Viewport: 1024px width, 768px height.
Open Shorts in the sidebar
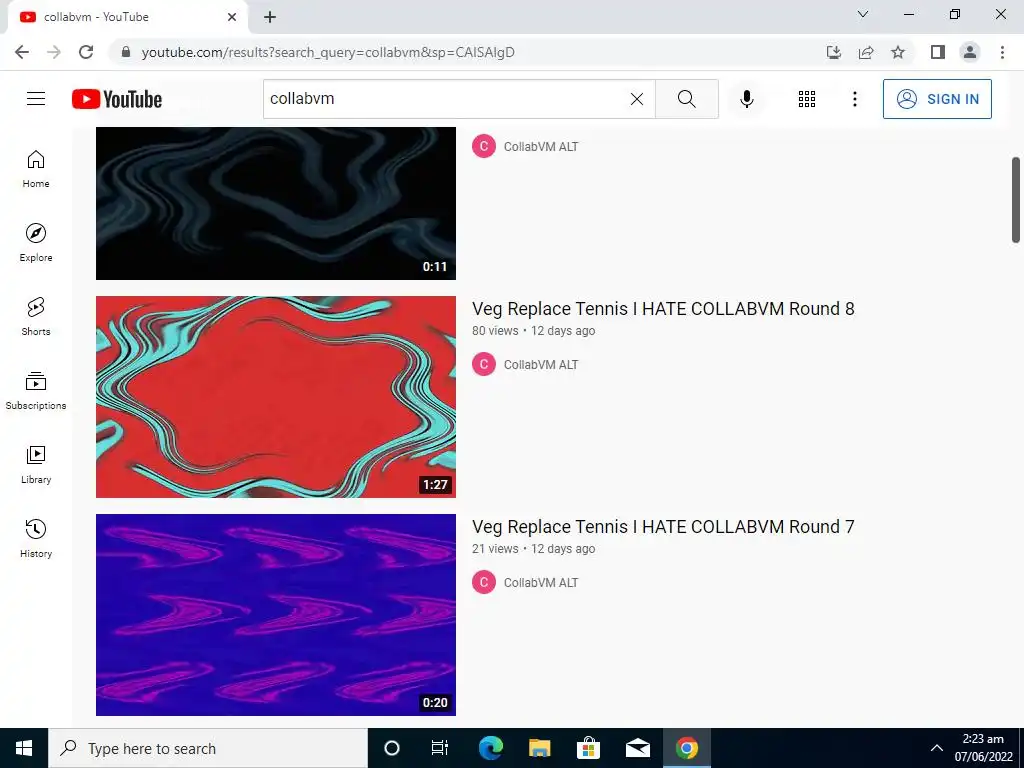click(x=36, y=317)
